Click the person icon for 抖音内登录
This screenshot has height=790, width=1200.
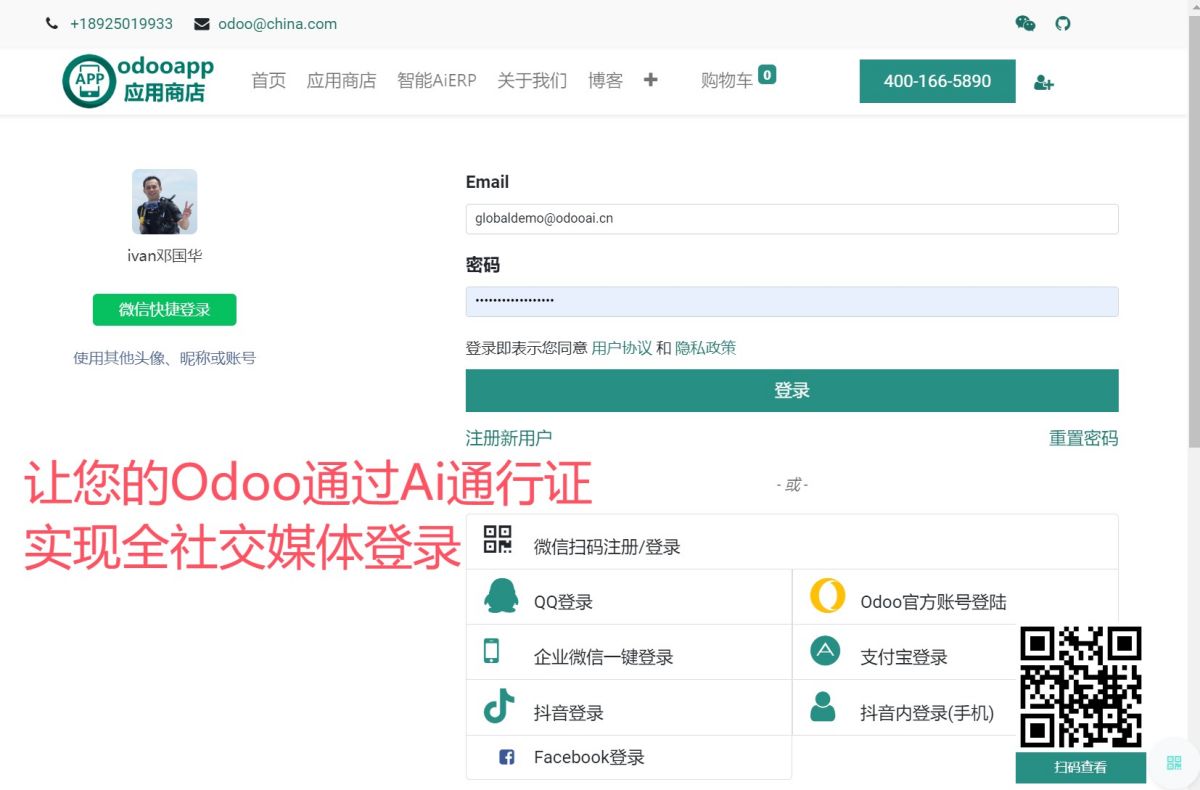(x=823, y=707)
